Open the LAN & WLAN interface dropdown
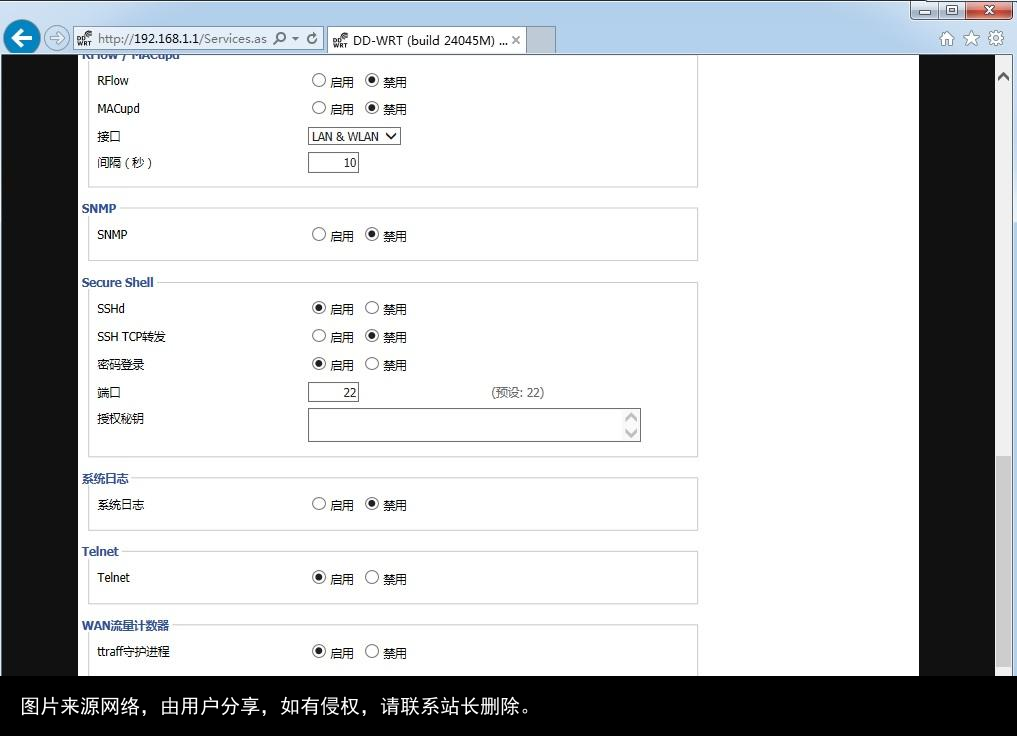This screenshot has width=1017, height=736. tap(354, 135)
